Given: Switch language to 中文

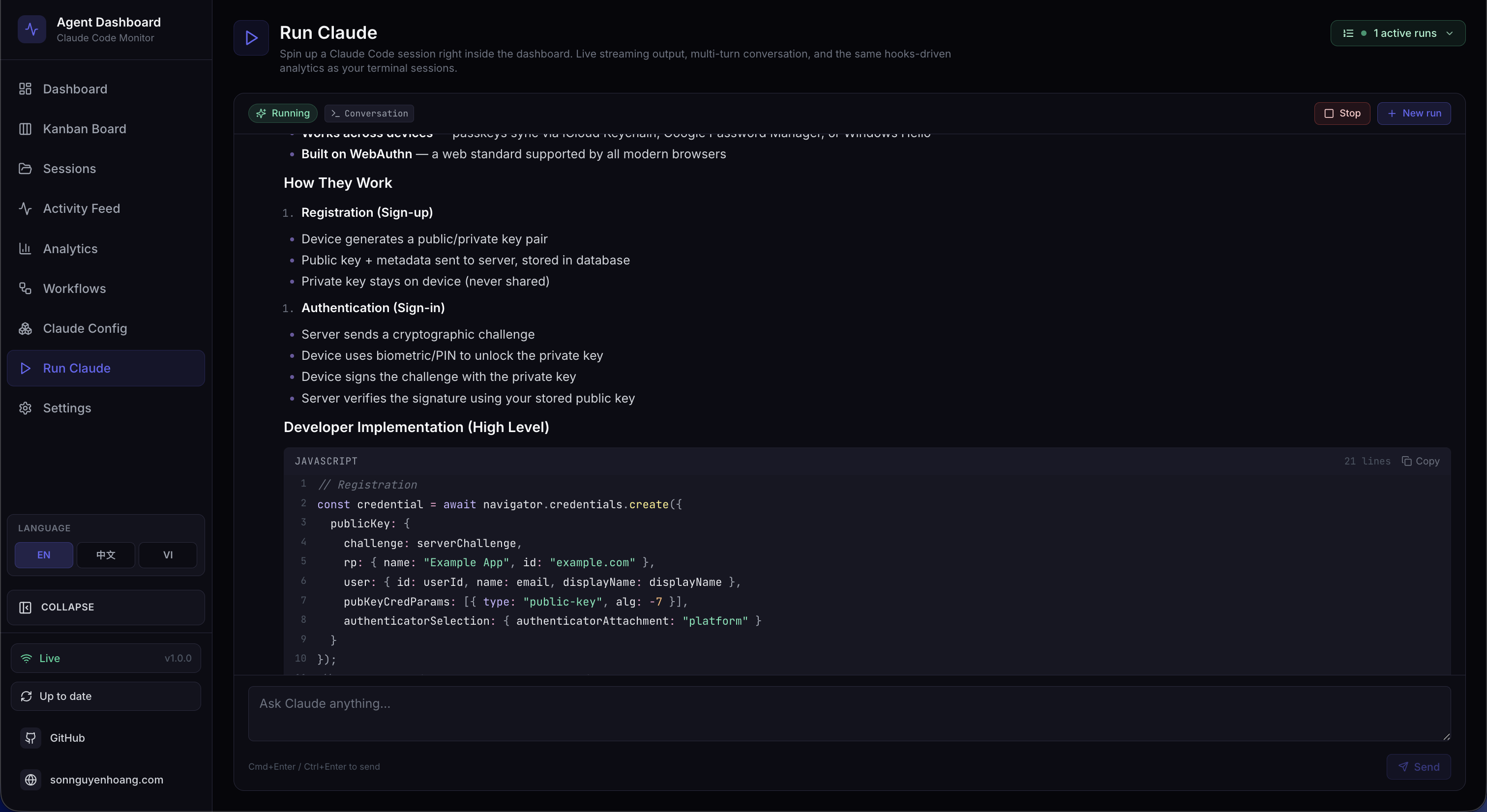Looking at the screenshot, I should point(106,555).
